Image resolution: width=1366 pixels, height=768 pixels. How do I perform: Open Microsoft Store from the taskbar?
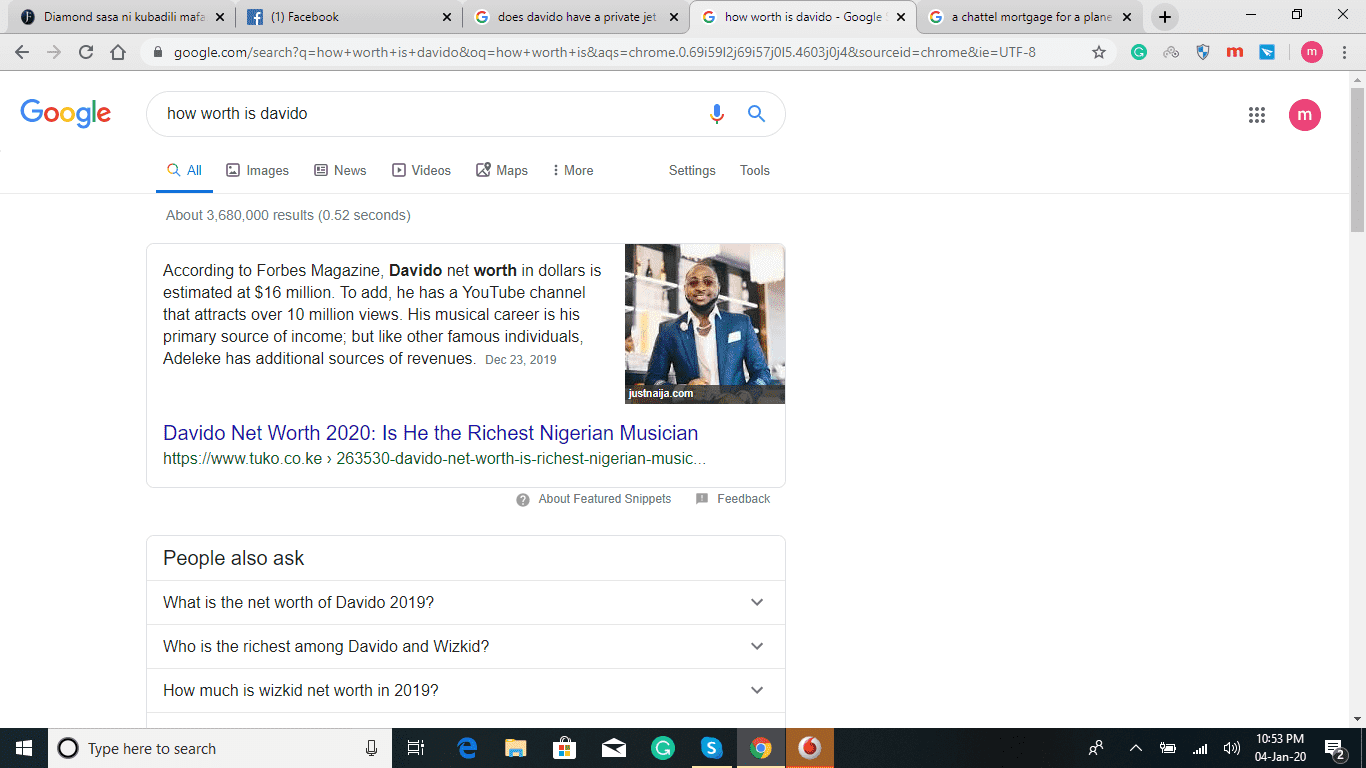click(x=565, y=748)
